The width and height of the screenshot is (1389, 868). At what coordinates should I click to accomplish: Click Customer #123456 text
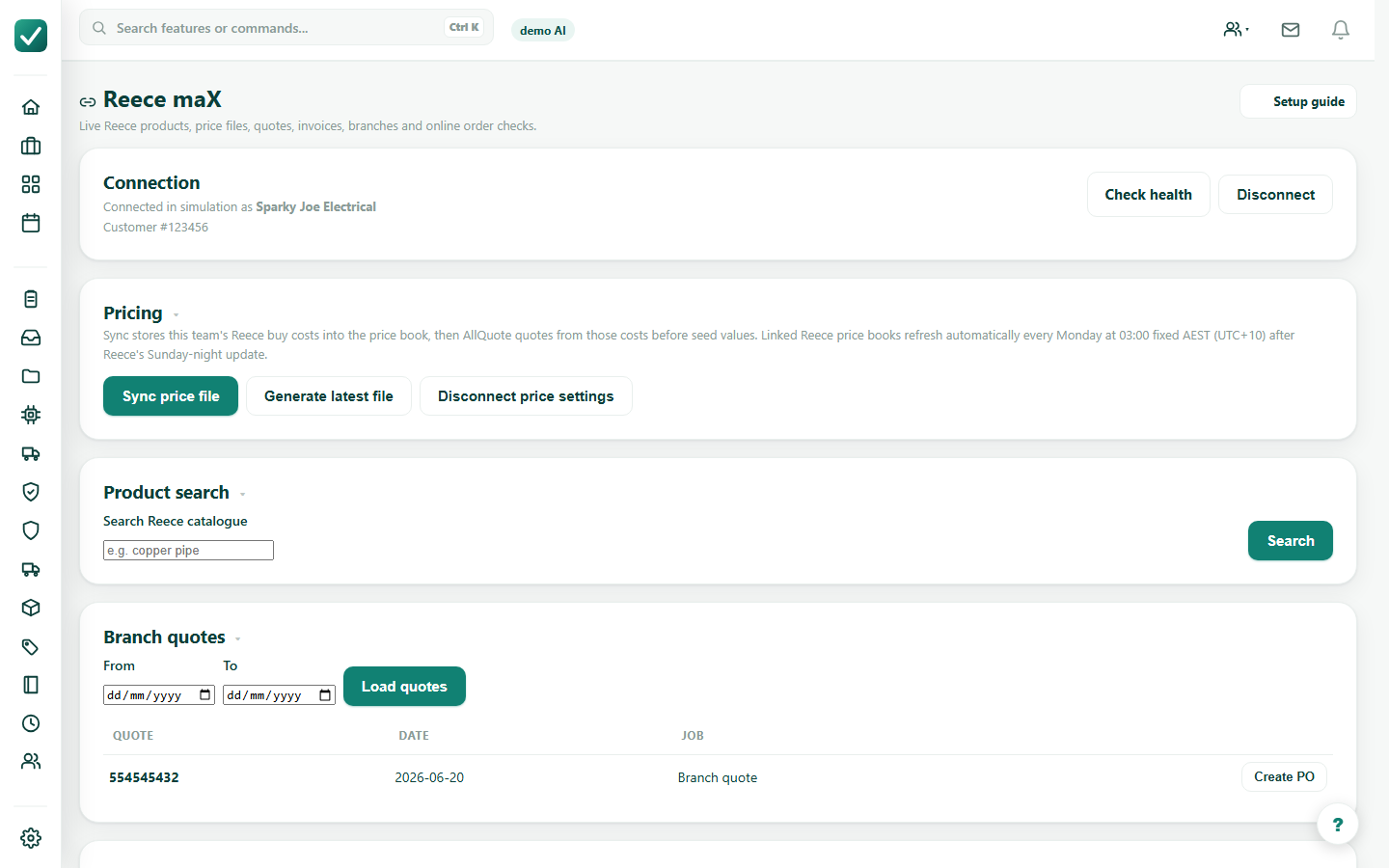pyautogui.click(x=155, y=227)
